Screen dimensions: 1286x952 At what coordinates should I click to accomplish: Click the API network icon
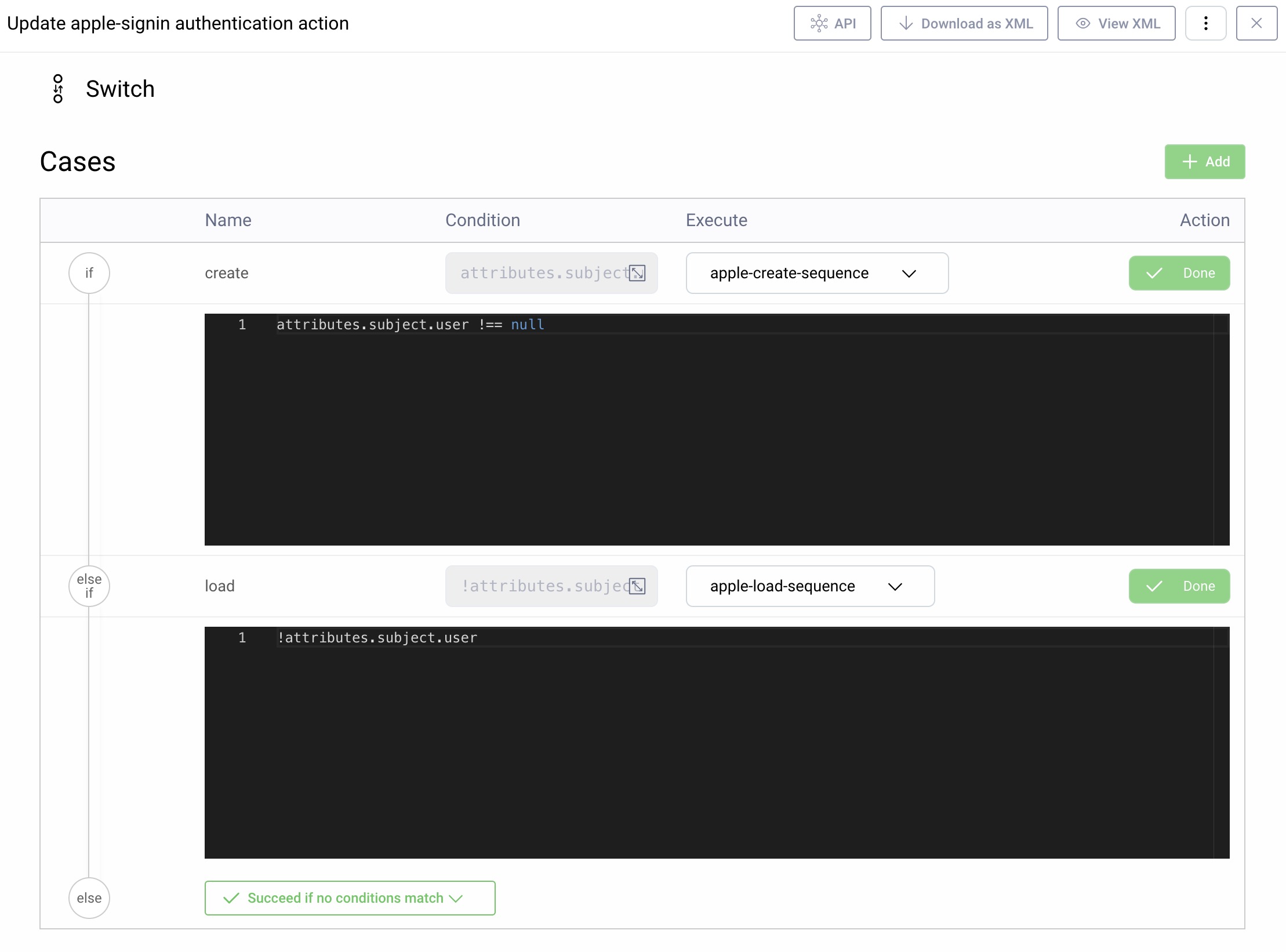click(x=819, y=24)
